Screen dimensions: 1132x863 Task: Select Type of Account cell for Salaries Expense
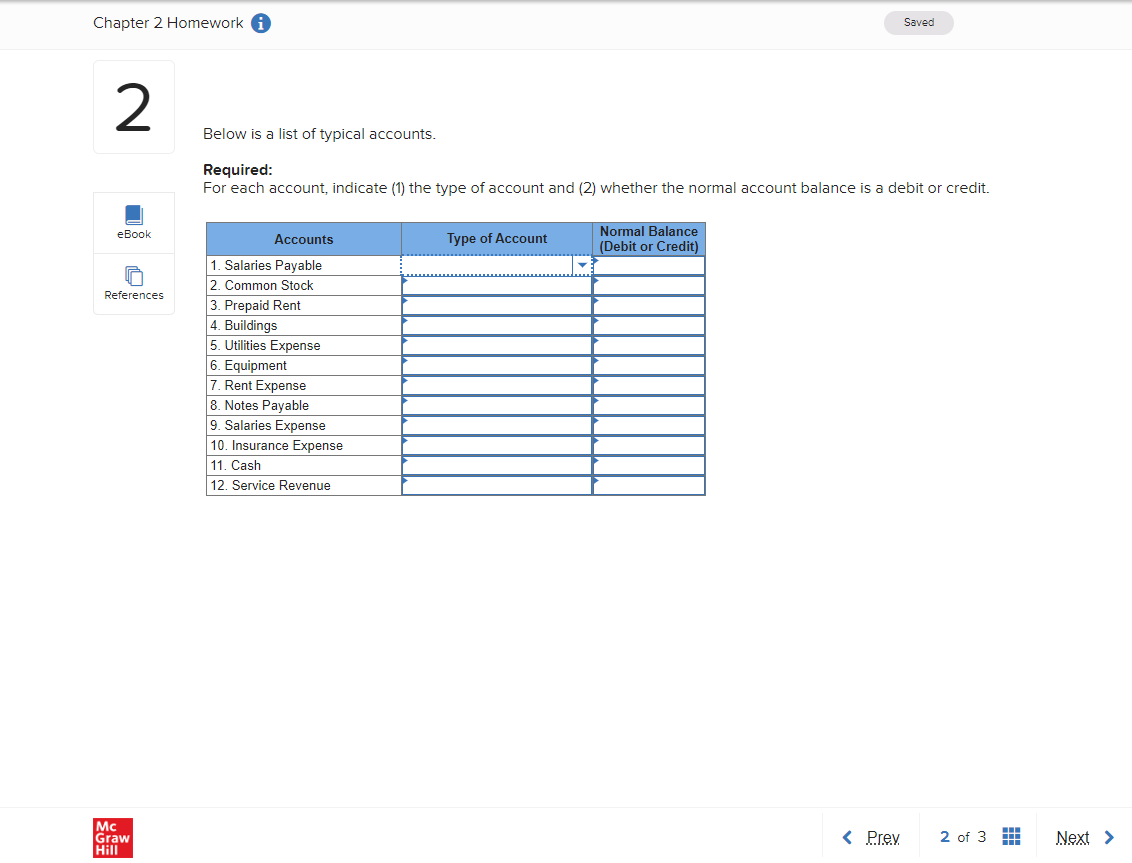[497, 425]
